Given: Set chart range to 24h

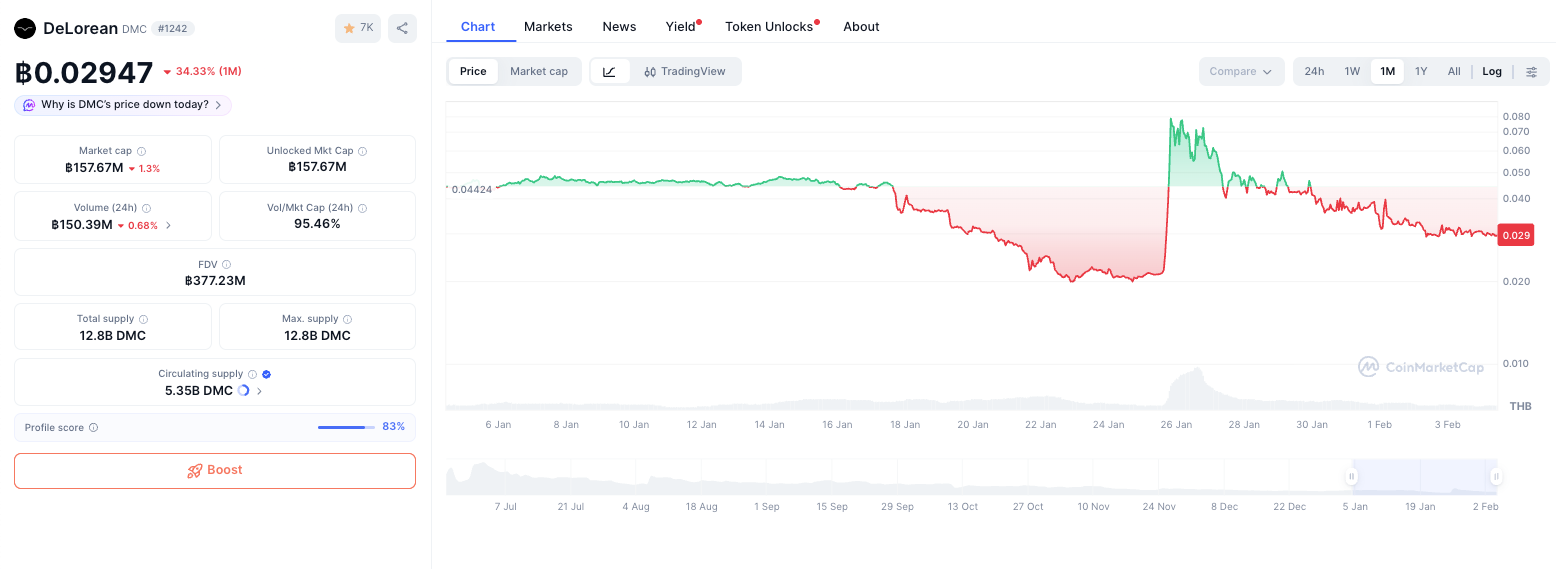Looking at the screenshot, I should coord(1314,71).
